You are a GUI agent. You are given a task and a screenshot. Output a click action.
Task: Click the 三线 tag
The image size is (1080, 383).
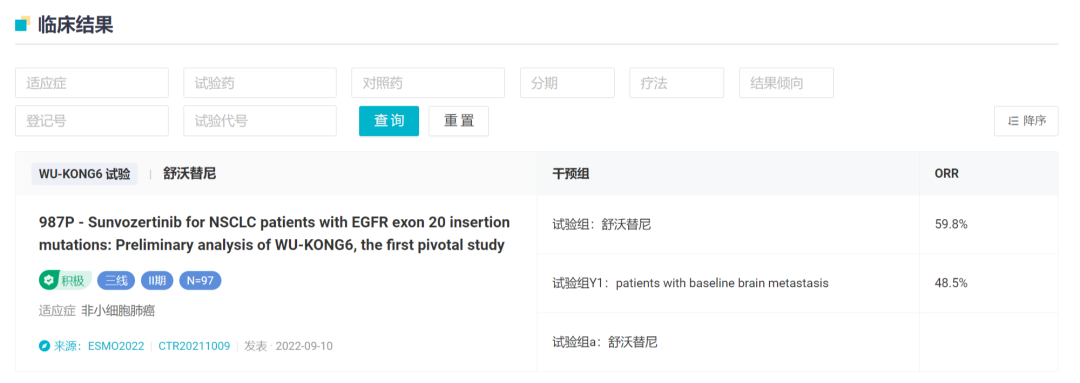click(x=116, y=280)
